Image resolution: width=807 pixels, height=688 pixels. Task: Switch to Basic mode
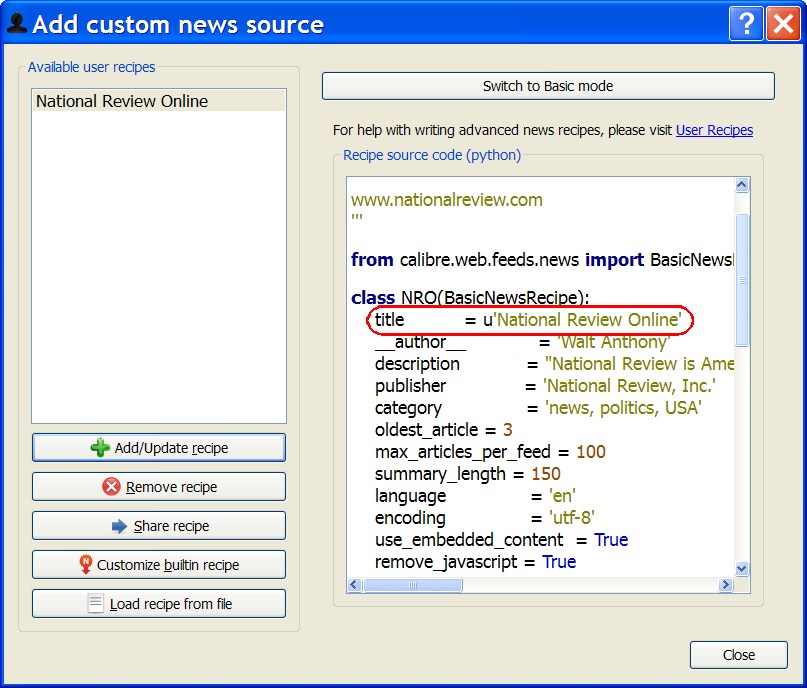548,86
